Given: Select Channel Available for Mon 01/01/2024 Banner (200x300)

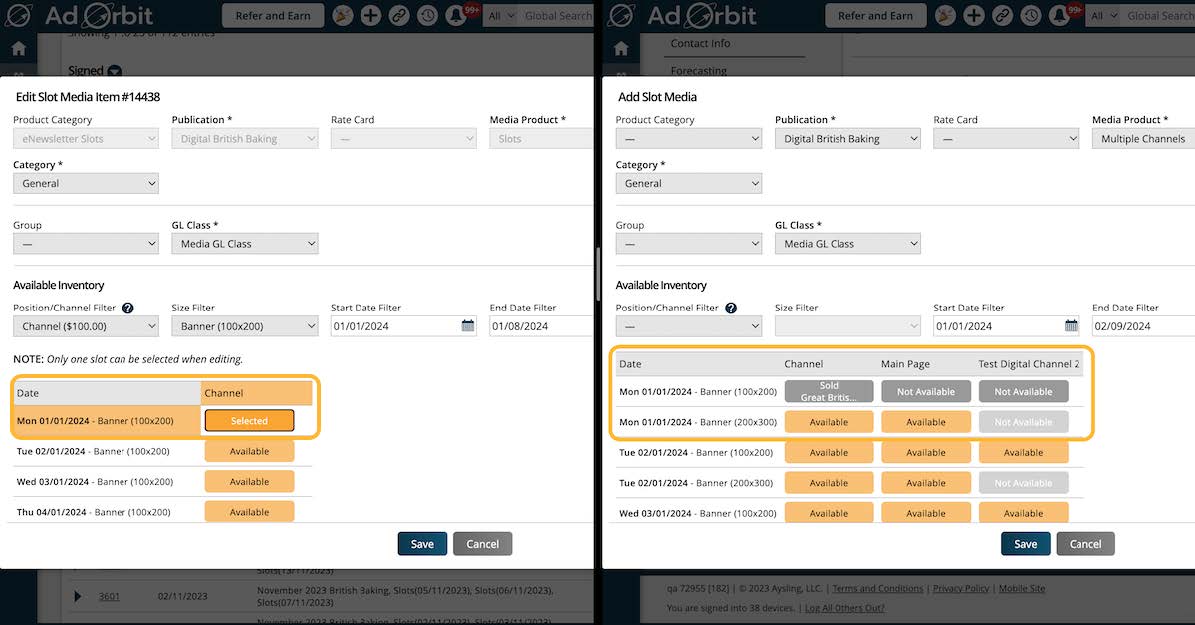Looking at the screenshot, I should point(828,422).
